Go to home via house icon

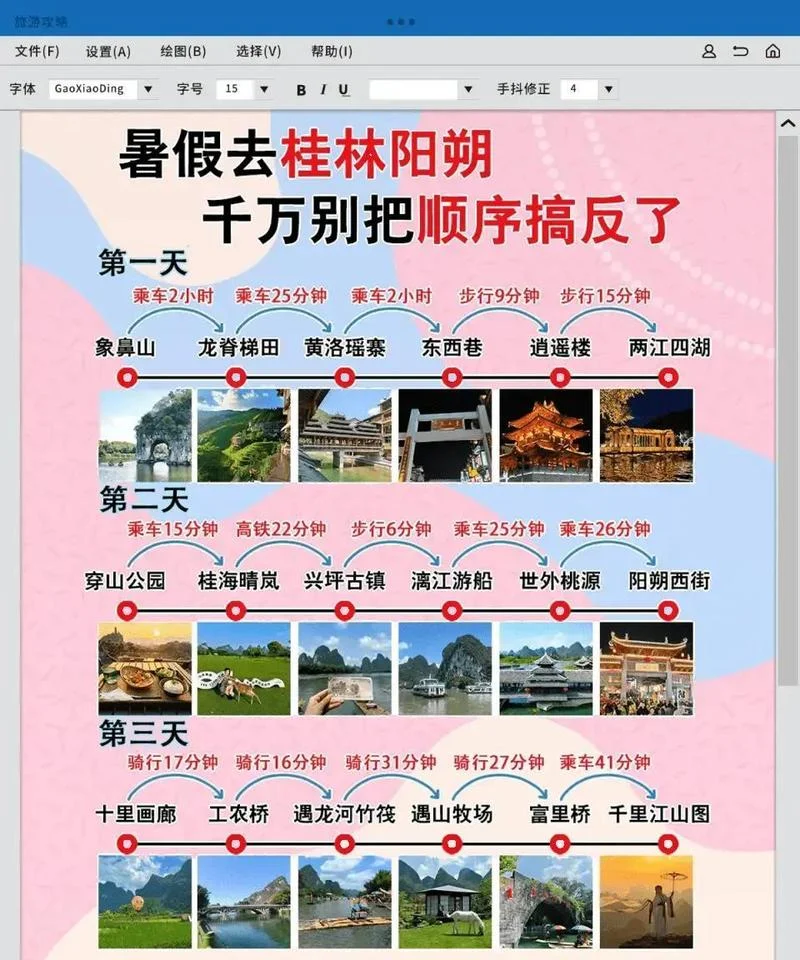click(773, 51)
